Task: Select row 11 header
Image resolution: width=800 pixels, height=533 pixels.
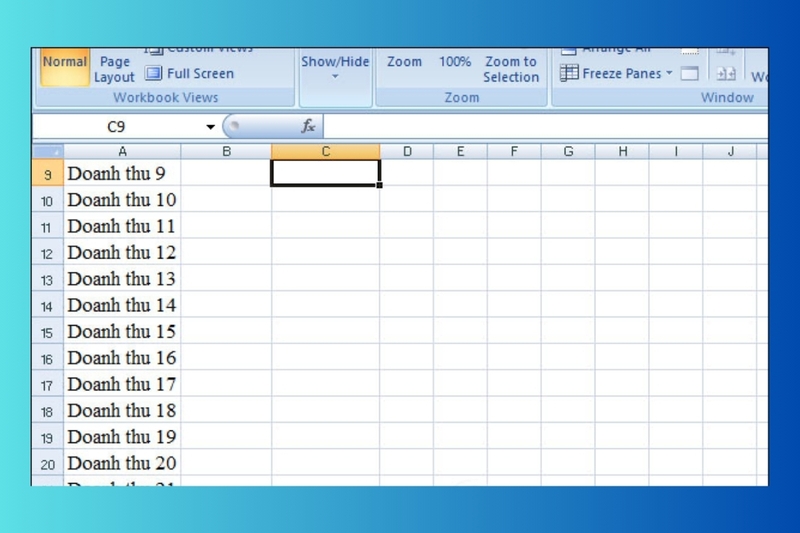Action: pos(47,226)
